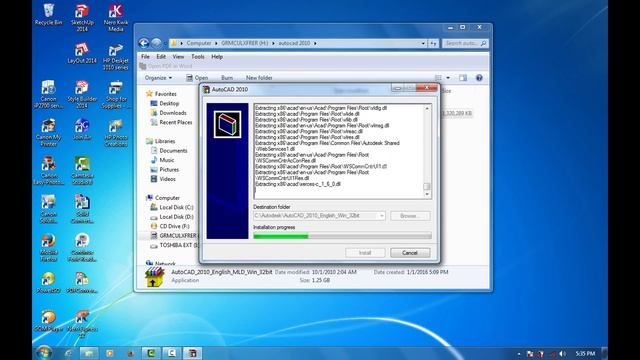Click the green installation progress bar
This screenshot has width=640, height=360.
point(342,236)
